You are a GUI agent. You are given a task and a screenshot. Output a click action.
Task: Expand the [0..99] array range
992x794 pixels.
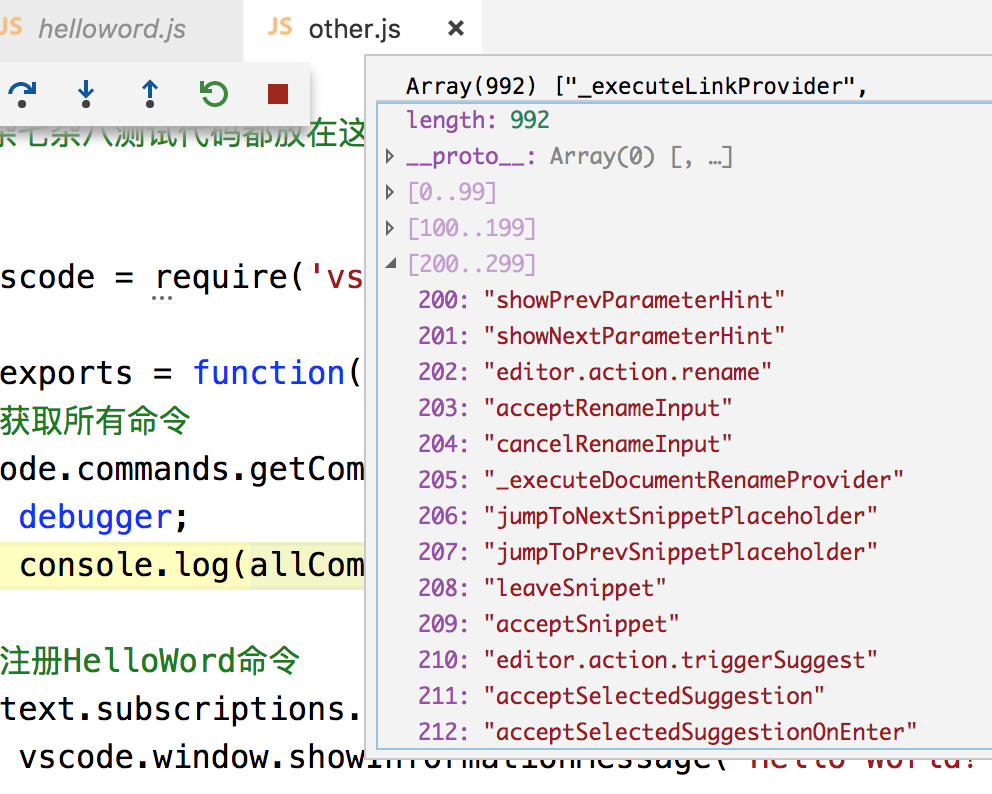point(390,192)
